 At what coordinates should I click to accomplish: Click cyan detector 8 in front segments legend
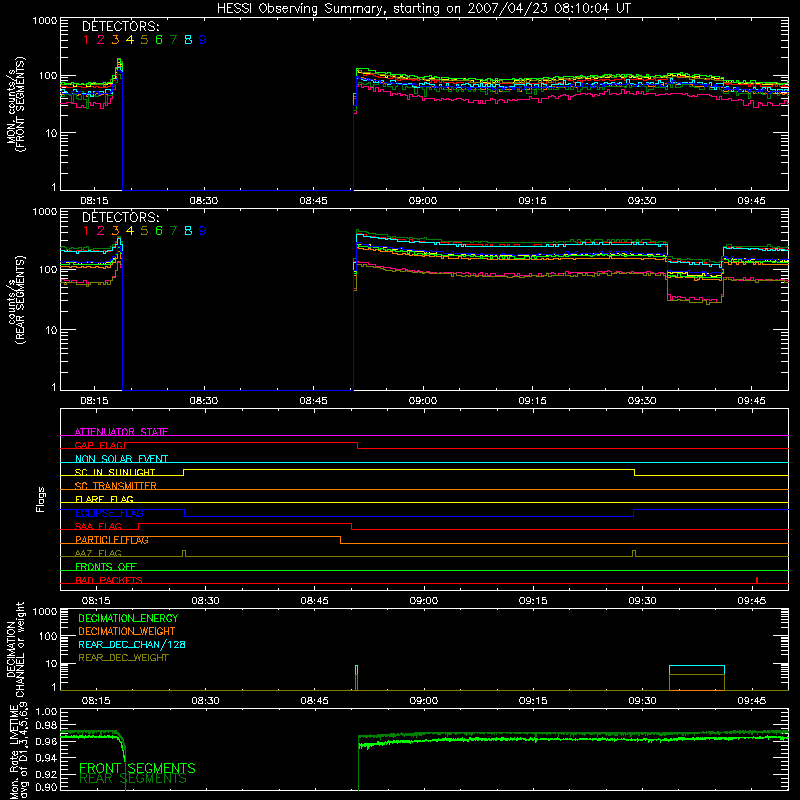point(188,40)
